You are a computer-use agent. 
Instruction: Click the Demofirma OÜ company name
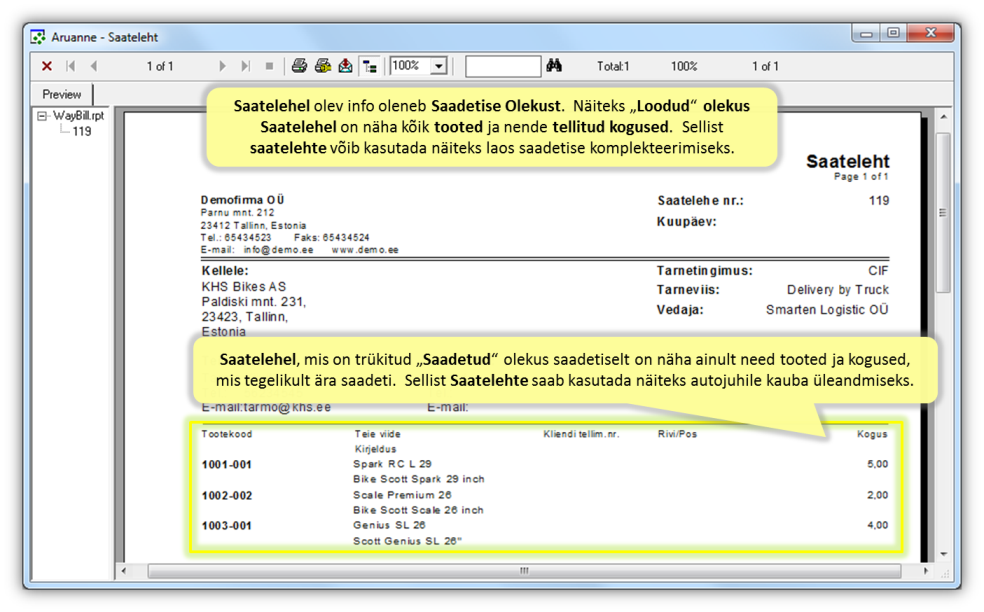tap(242, 200)
